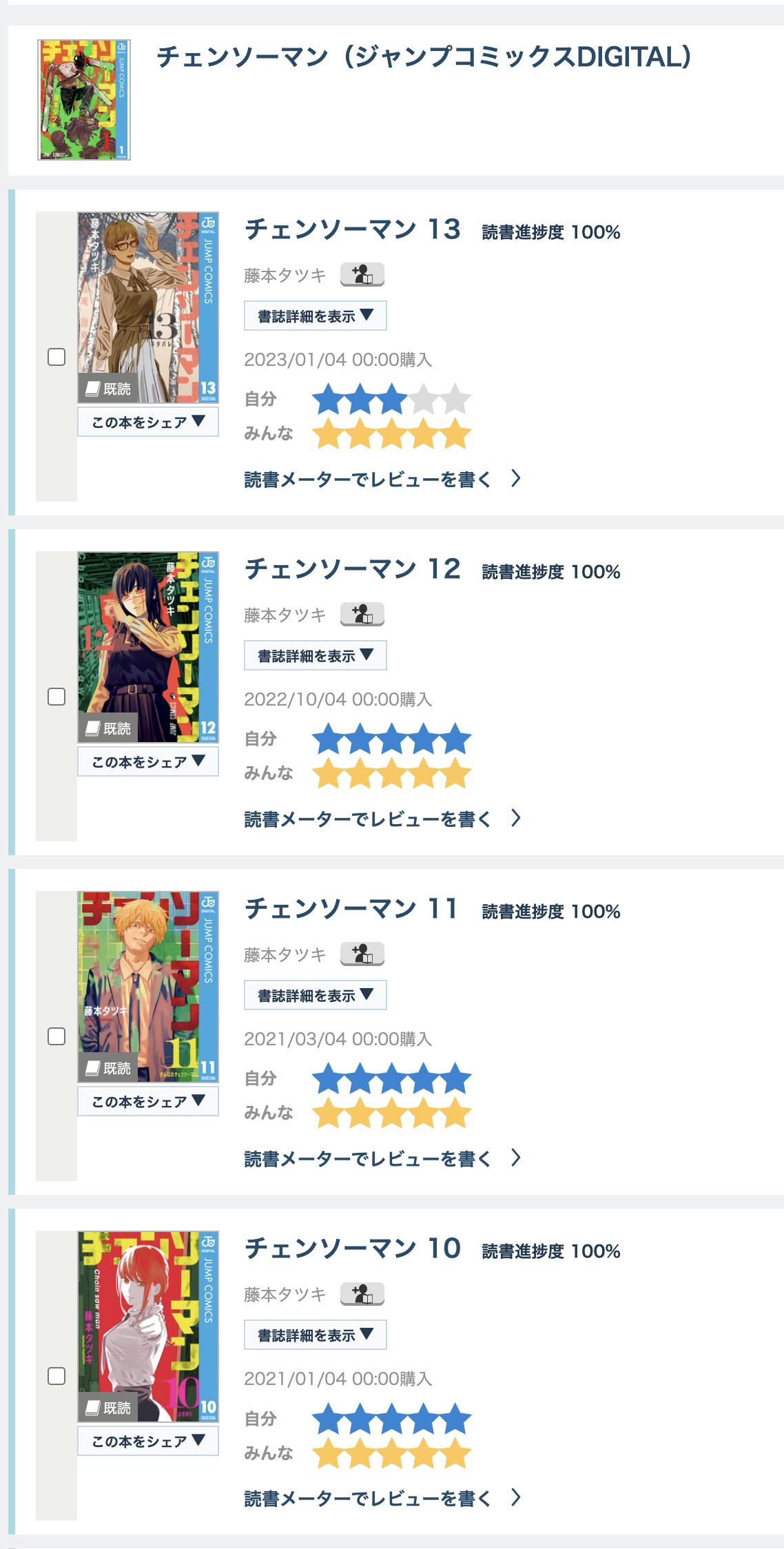The height and width of the screenshot is (1549, 784).
Task: Click first blue star for volume 12
Action: coord(328,739)
